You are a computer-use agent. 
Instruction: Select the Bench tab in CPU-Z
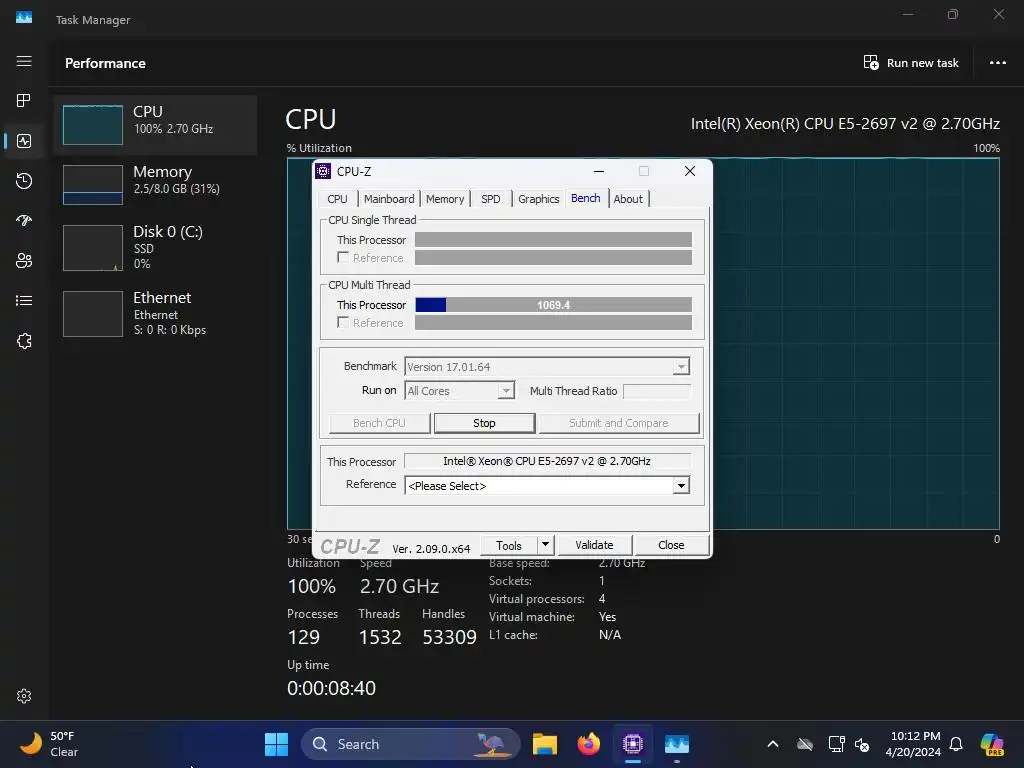pos(585,198)
